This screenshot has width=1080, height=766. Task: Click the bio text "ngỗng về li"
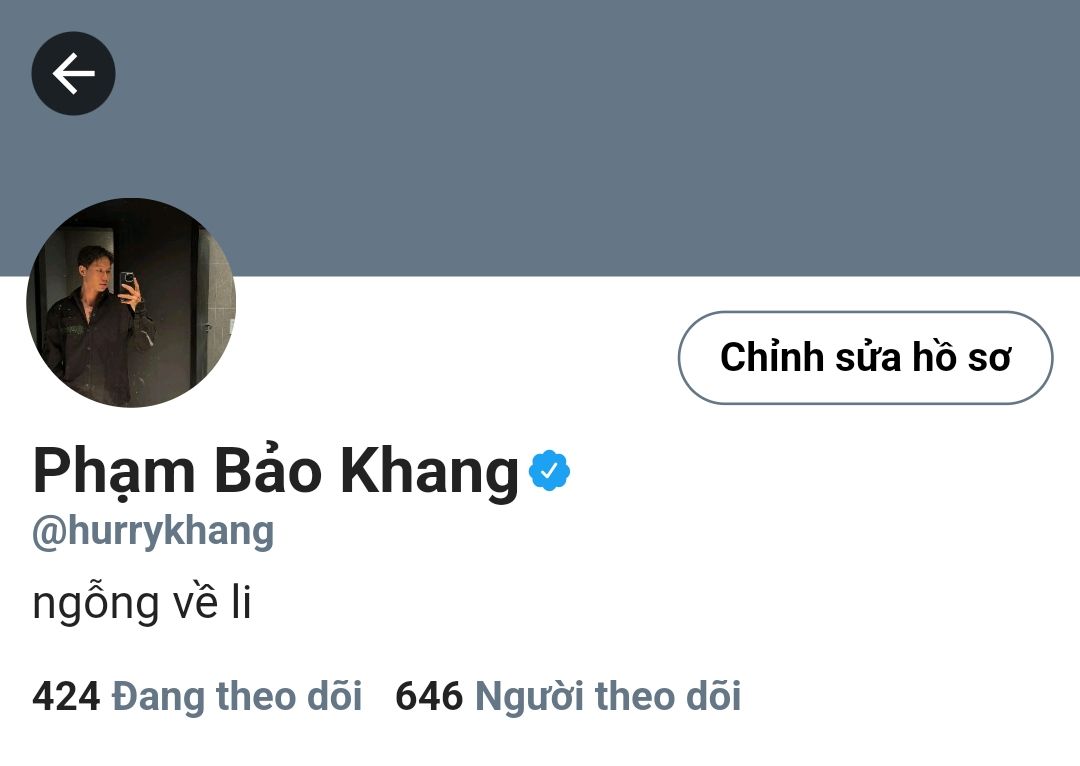(x=142, y=603)
